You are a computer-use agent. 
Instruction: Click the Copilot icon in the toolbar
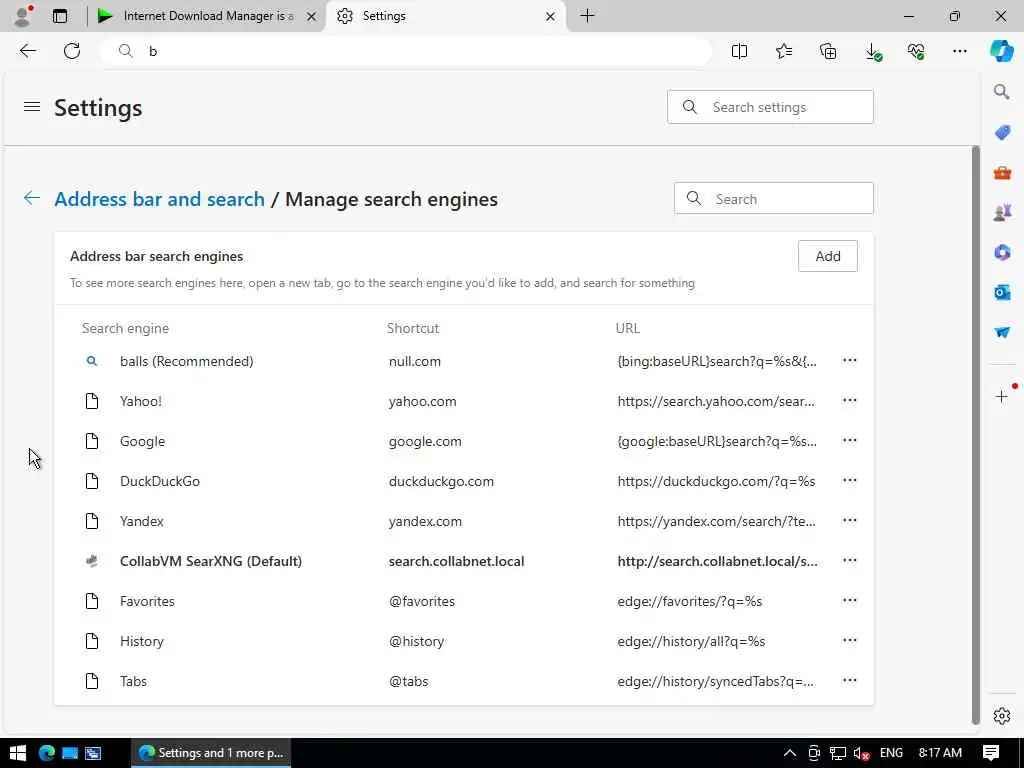(x=1001, y=51)
